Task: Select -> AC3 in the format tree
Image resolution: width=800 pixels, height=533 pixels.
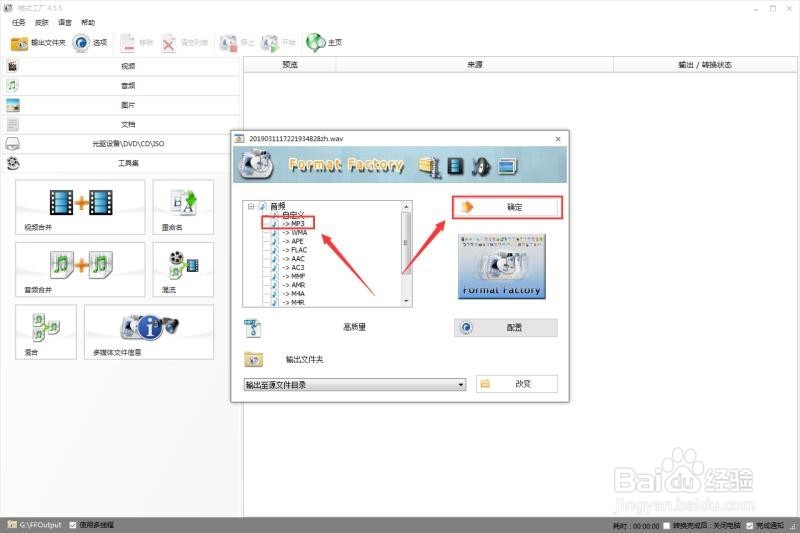Action: point(293,267)
